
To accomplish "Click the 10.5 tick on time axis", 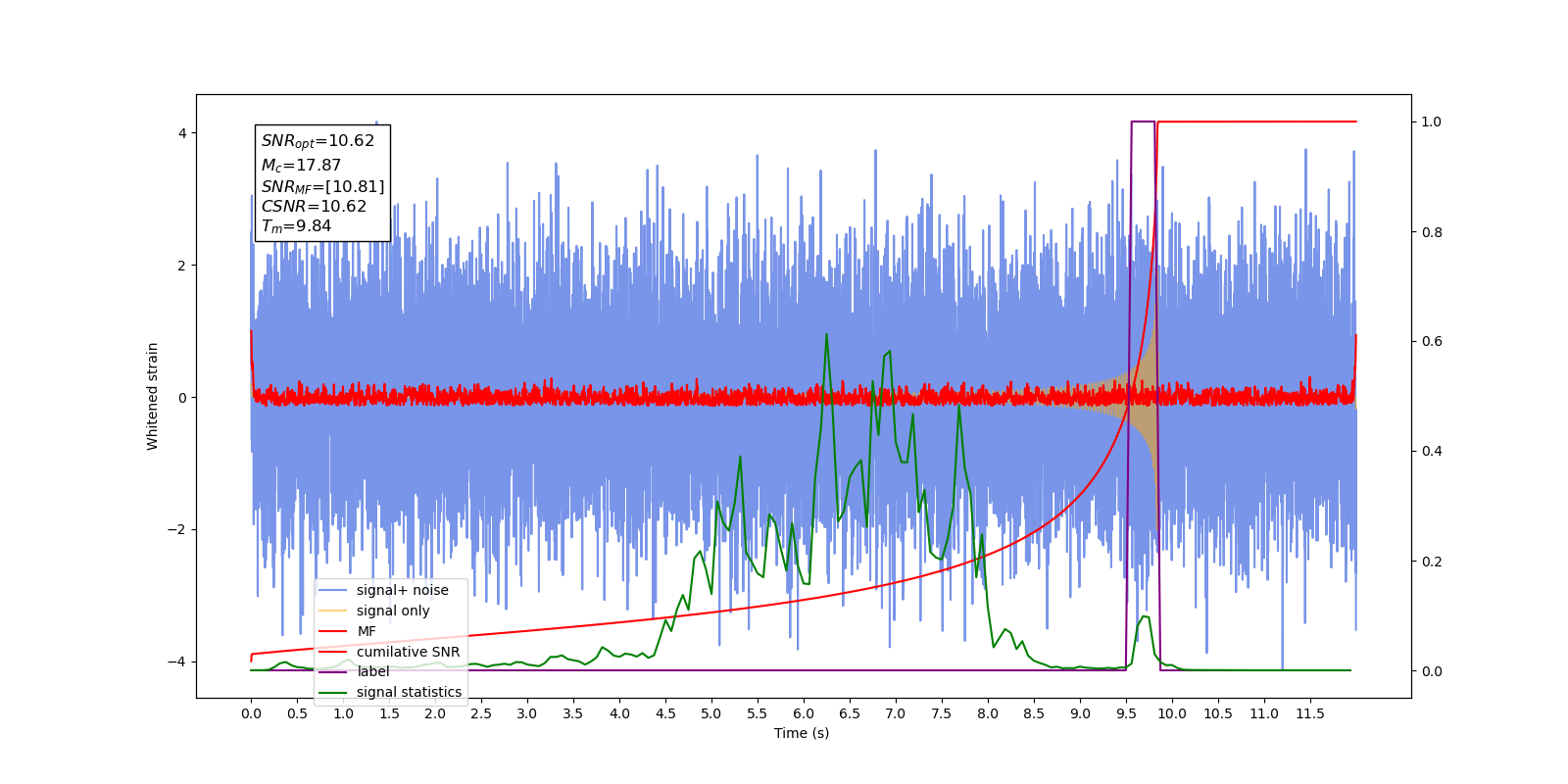I will point(1218,713).
